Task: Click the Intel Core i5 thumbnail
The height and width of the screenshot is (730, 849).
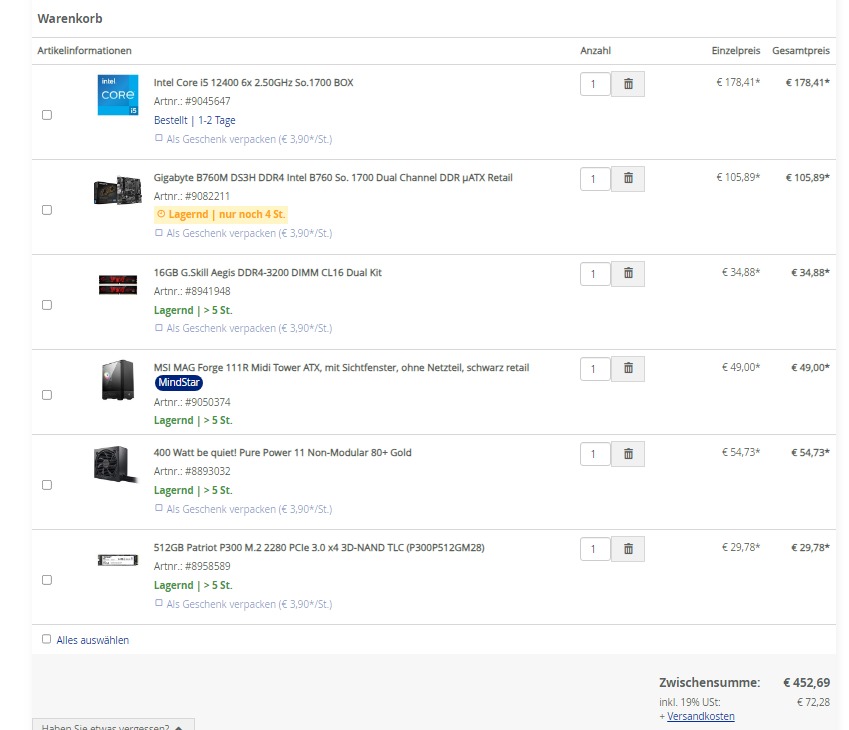Action: pos(117,95)
